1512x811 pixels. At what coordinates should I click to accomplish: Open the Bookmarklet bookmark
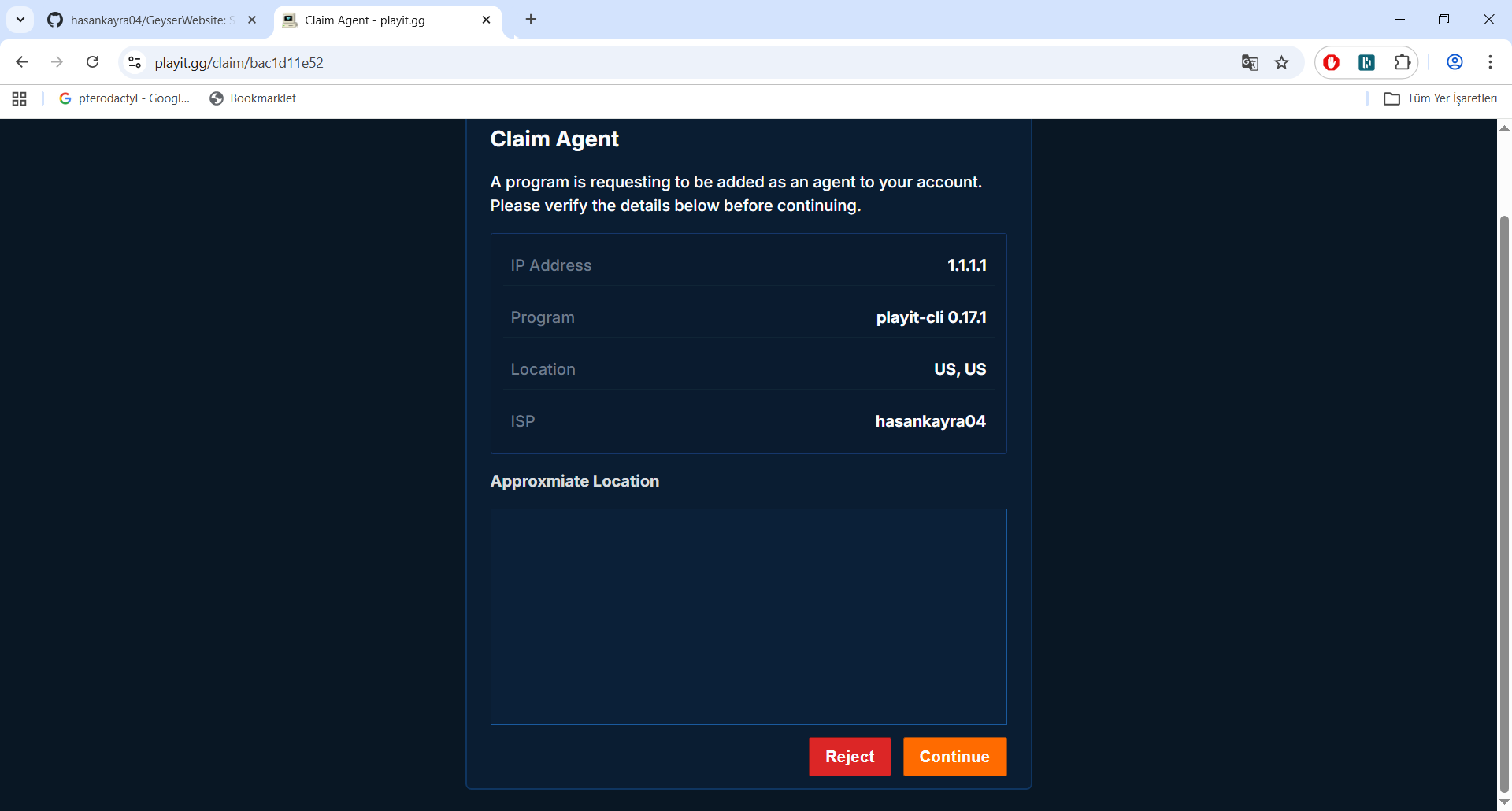(x=253, y=98)
